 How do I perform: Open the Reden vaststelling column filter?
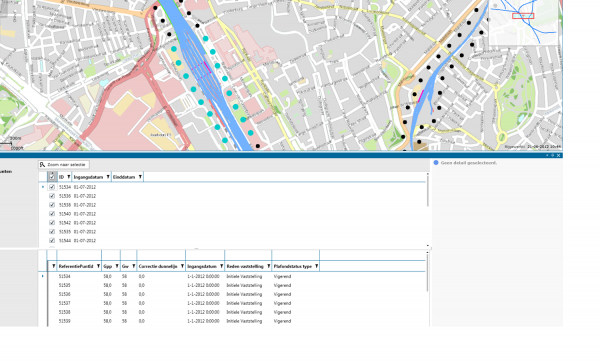[269, 266]
